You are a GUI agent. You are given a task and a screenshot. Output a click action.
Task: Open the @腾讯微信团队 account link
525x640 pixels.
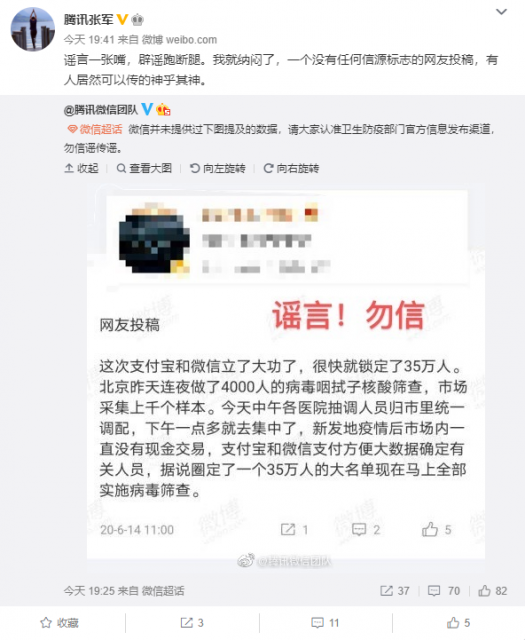coord(101,109)
